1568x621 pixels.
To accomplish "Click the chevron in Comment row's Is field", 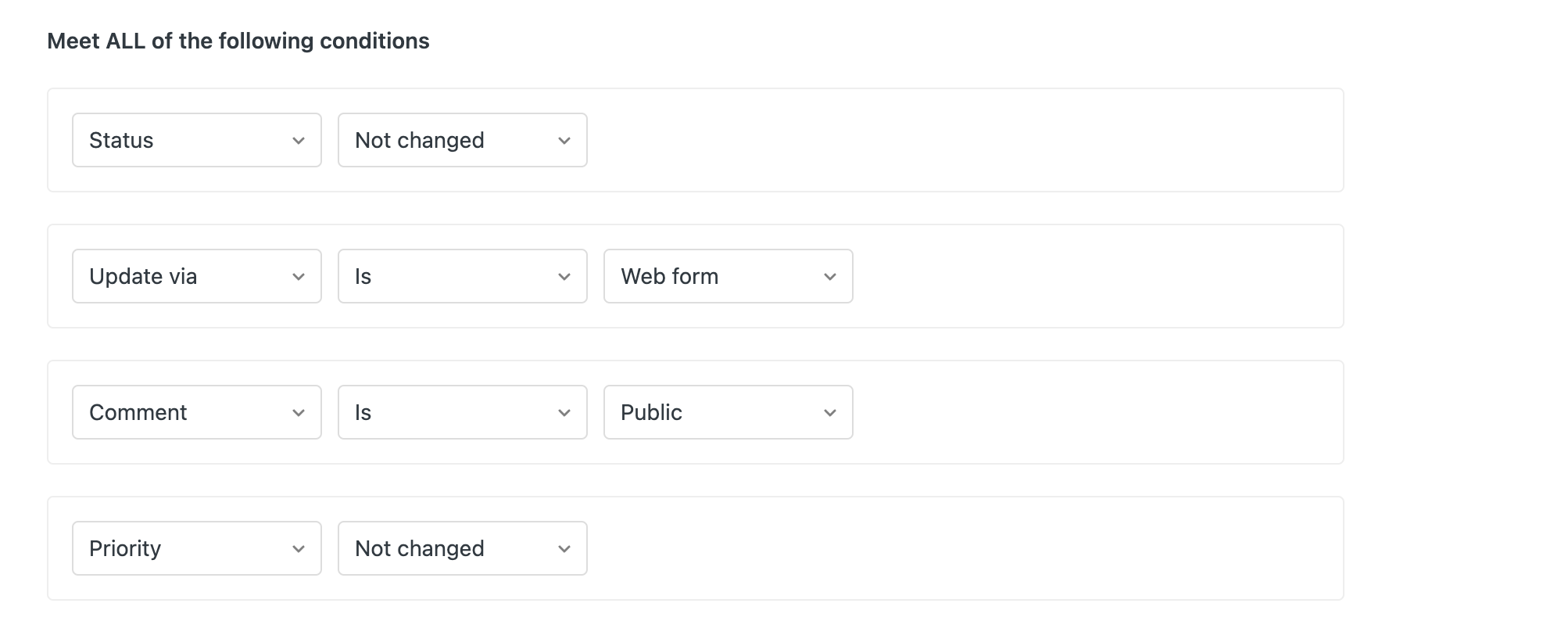I will click(x=564, y=413).
